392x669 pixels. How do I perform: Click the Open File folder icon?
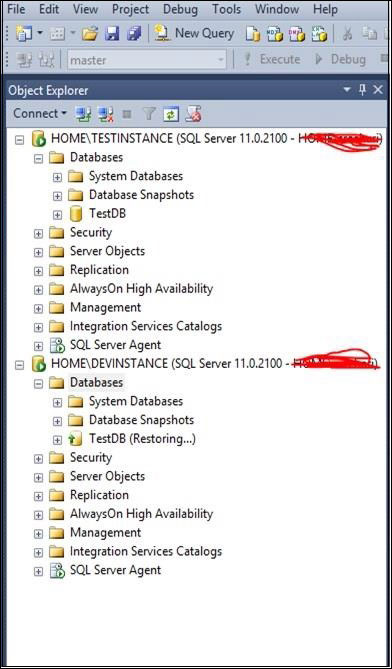point(90,34)
